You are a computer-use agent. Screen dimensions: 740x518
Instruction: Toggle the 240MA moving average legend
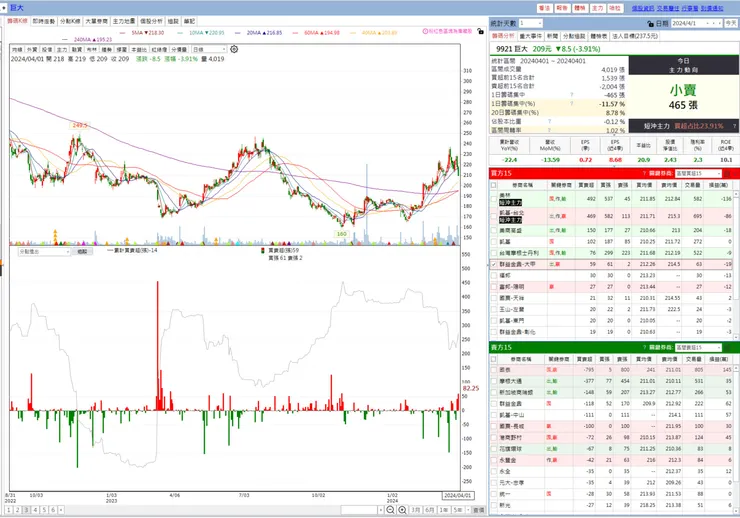(87, 40)
